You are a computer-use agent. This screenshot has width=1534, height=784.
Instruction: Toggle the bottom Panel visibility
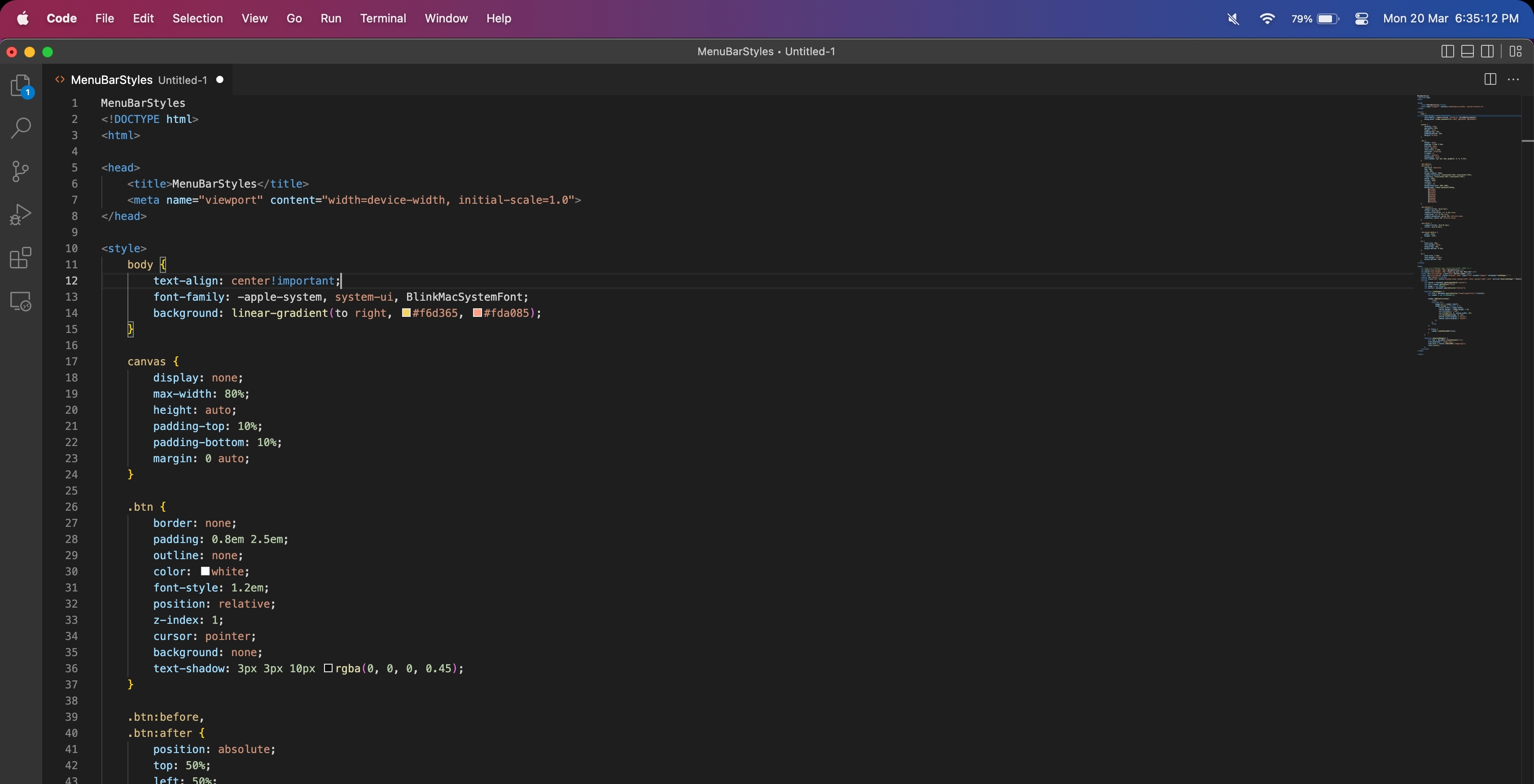(1467, 52)
